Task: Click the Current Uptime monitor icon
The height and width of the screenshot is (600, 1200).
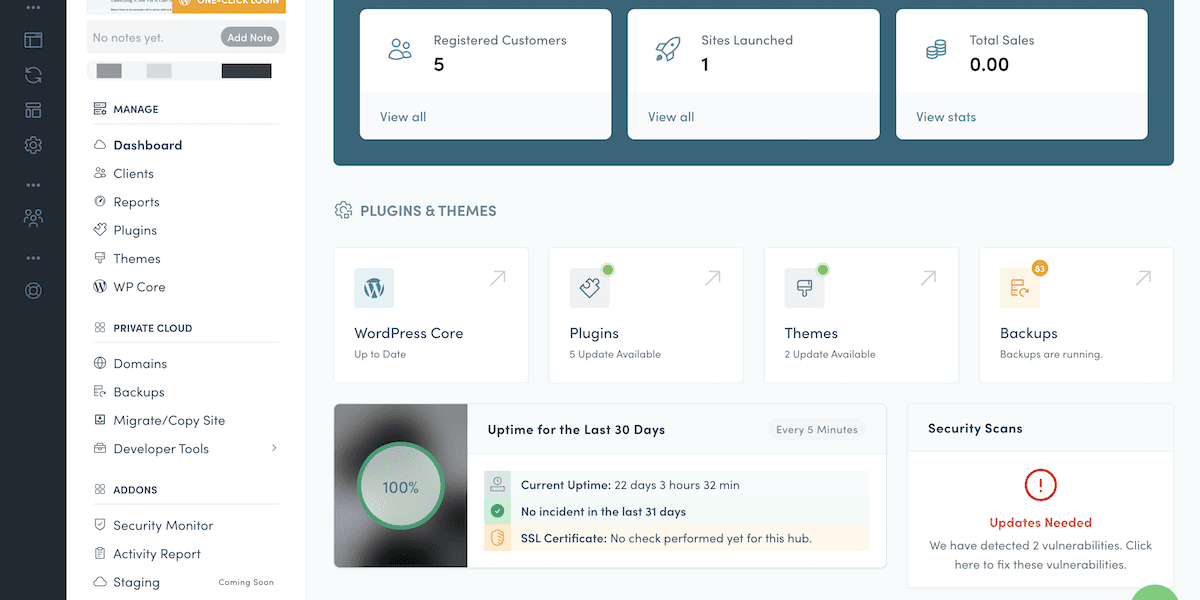Action: 497,484
